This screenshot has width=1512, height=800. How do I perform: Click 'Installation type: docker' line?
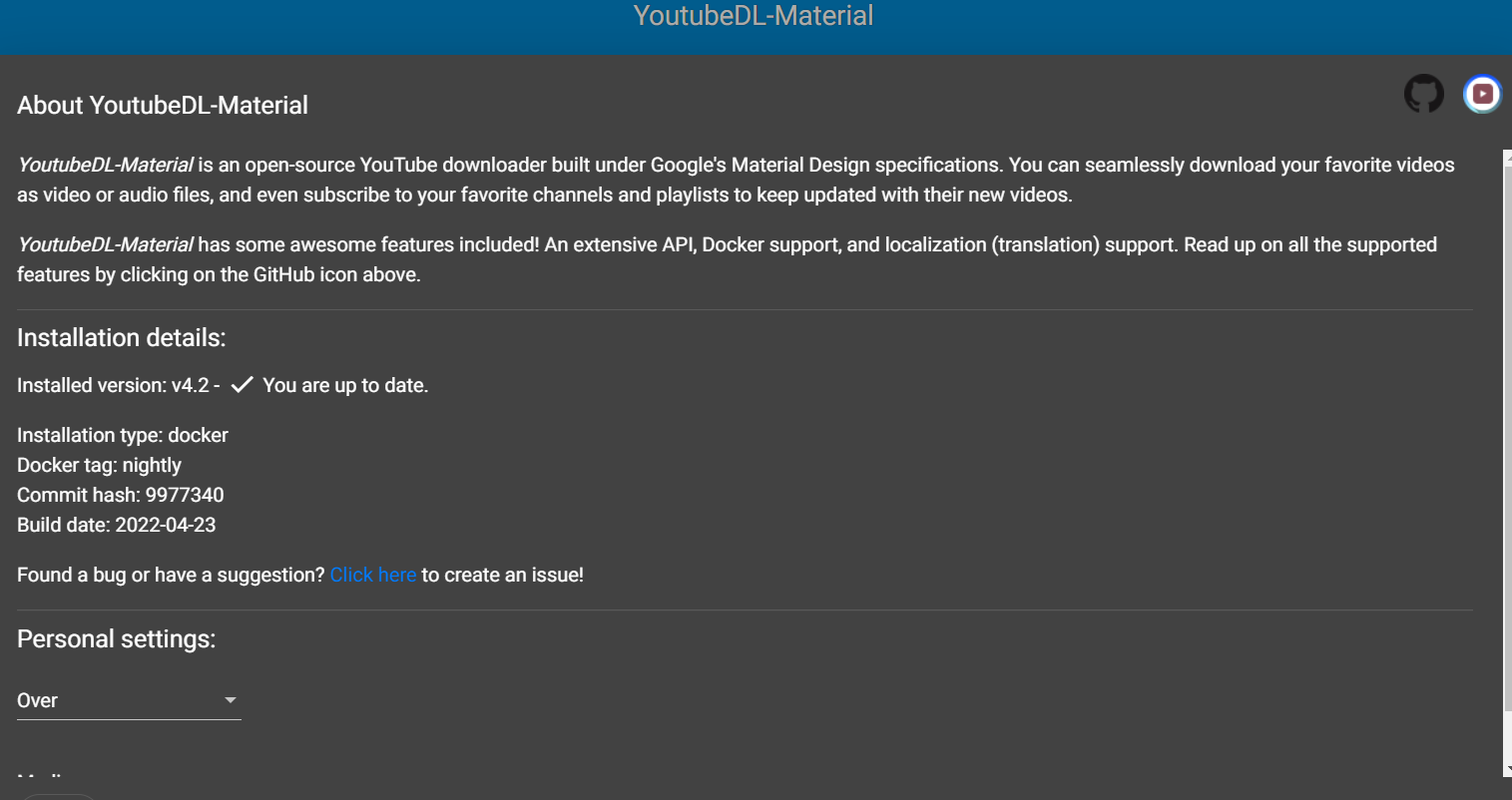[123, 435]
